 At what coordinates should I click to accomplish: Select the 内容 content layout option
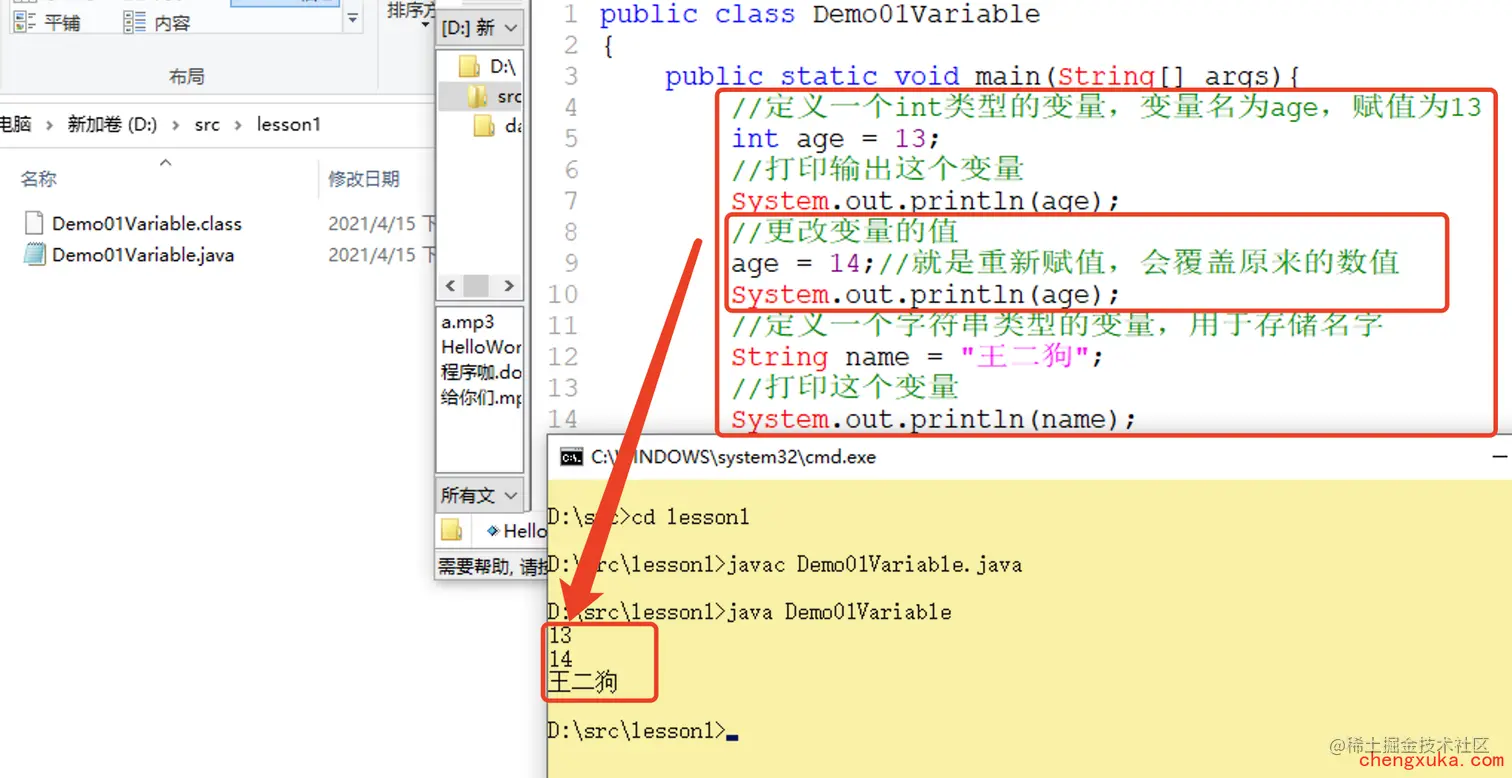157,22
